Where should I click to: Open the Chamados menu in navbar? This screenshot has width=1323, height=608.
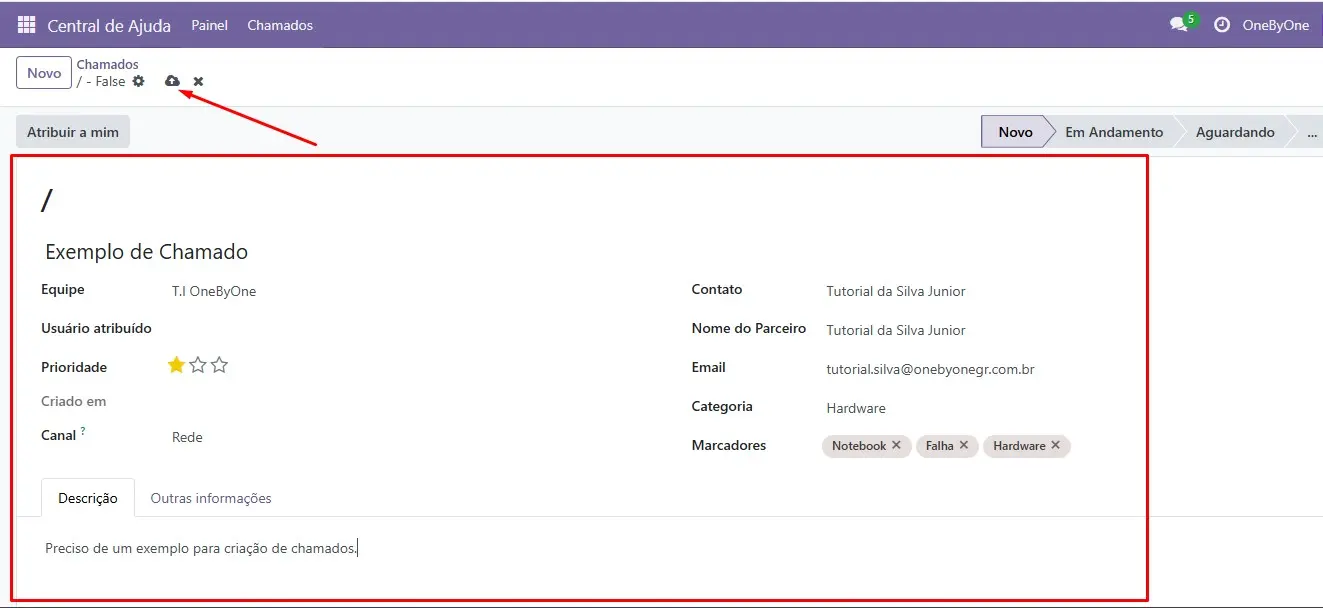pyautogui.click(x=280, y=25)
